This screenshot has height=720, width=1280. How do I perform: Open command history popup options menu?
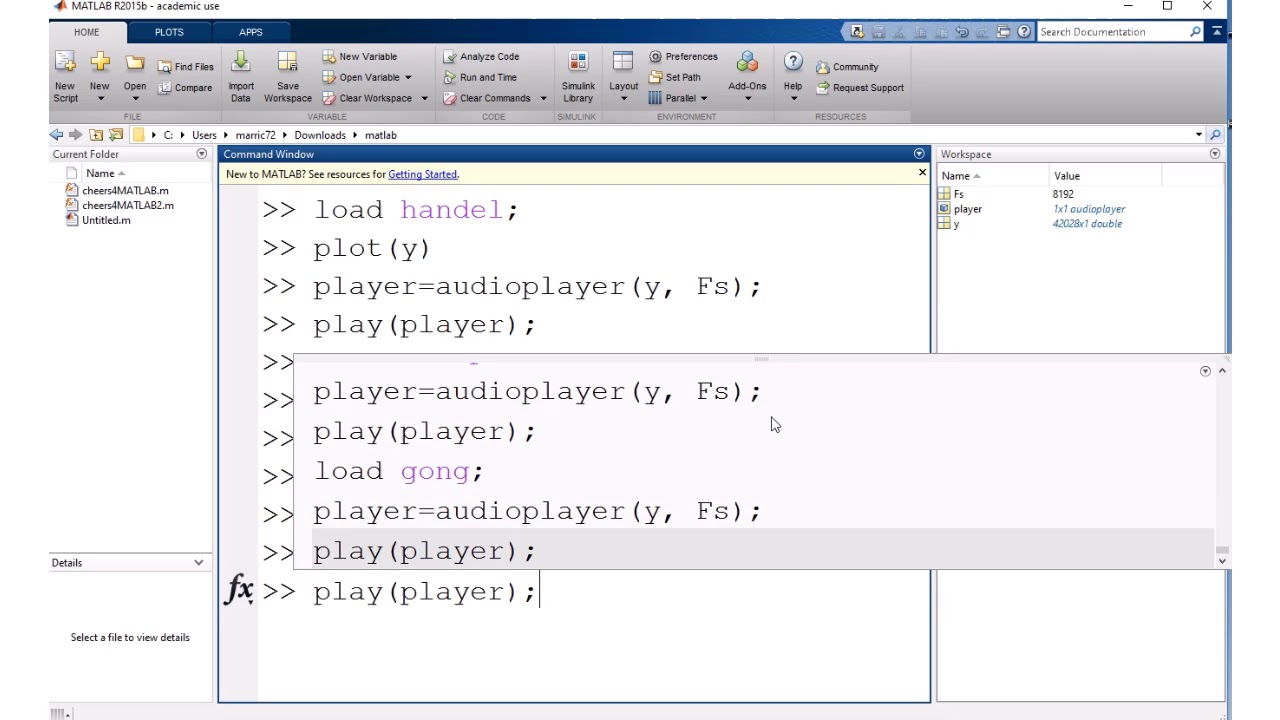pos(1205,371)
